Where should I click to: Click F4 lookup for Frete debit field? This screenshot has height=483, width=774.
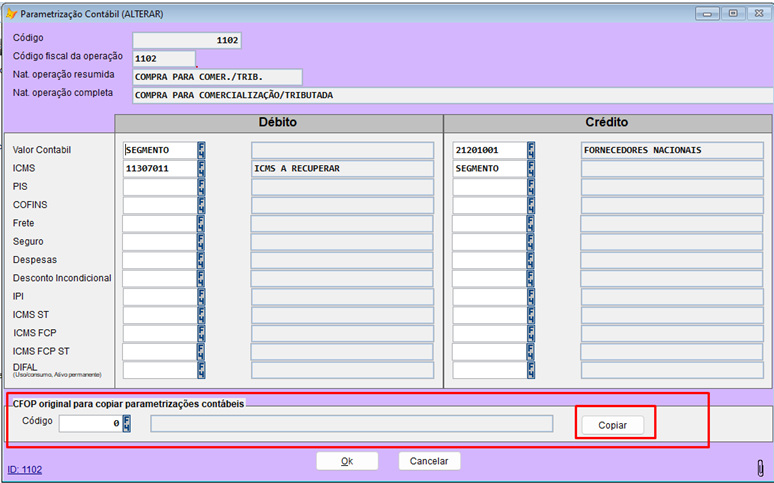click(x=201, y=223)
